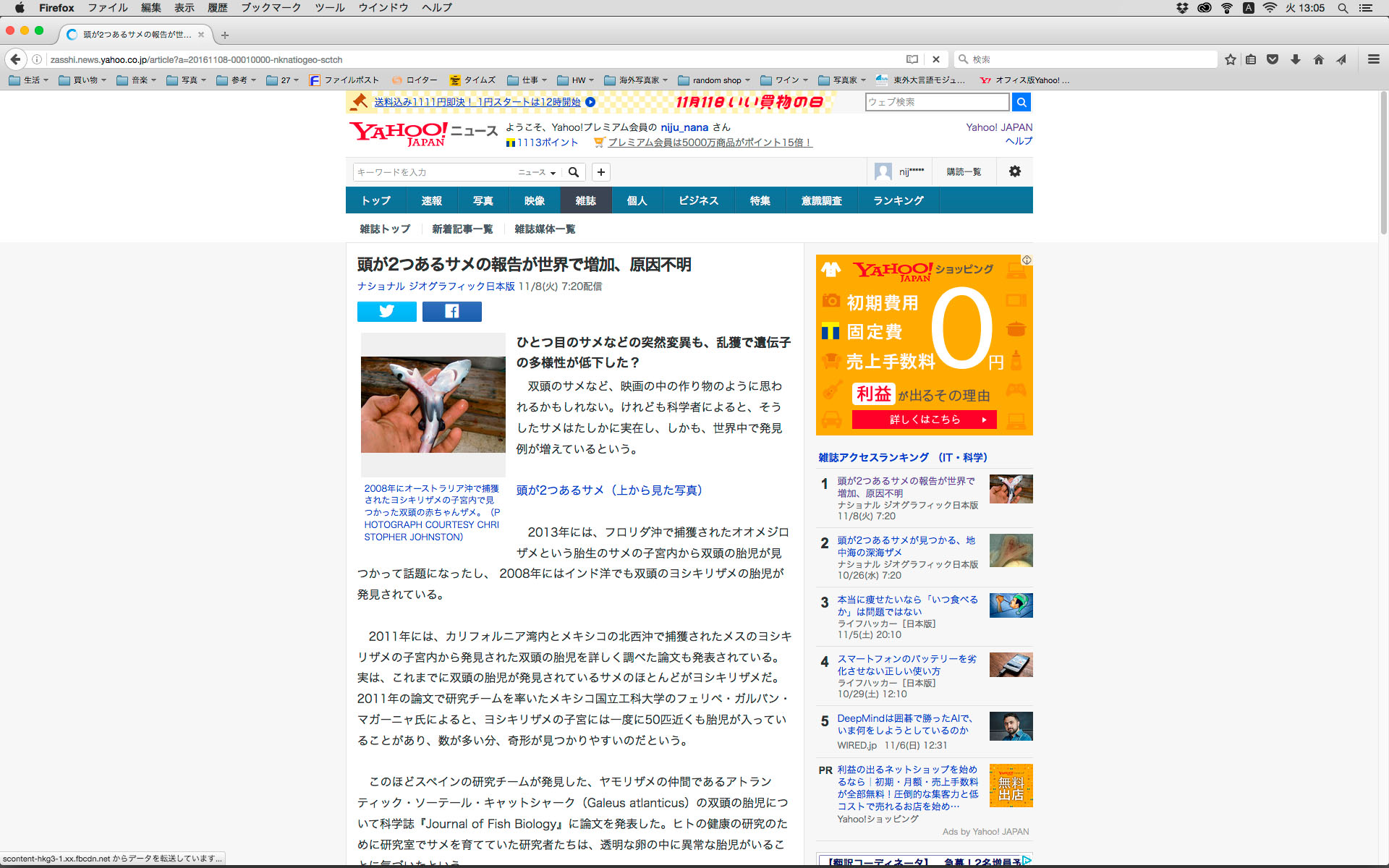1389x868 pixels.
Task: Open the 新着記事一覧 link
Action: (462, 229)
